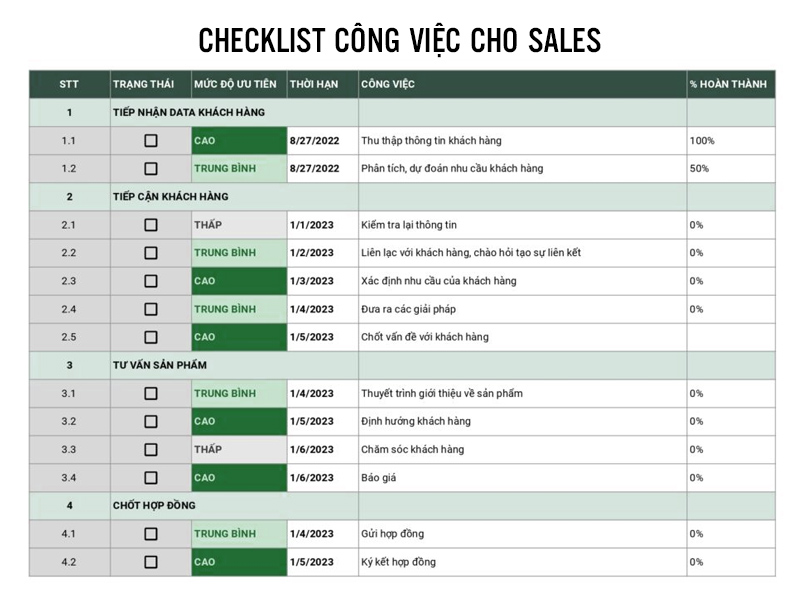Toggle the checkbox for task 2.1
800x591 pixels.
point(151,225)
